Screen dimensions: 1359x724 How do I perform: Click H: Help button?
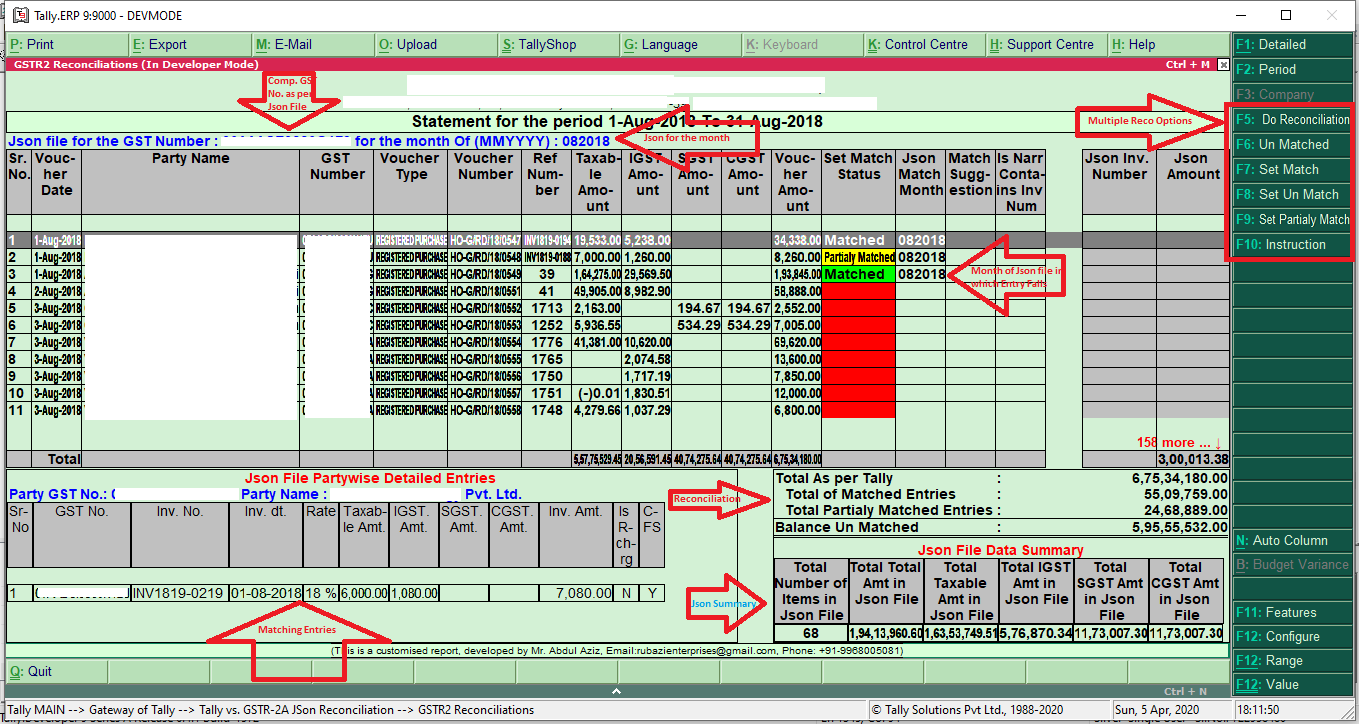(1168, 45)
